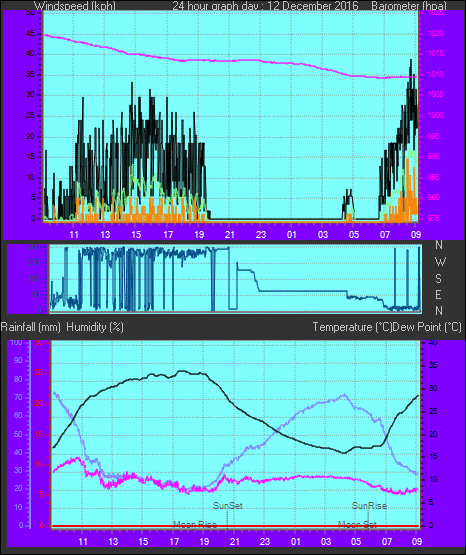The width and height of the screenshot is (466, 555).
Task: Click hour 03 on temperature chart time axis
Action: point(326,542)
